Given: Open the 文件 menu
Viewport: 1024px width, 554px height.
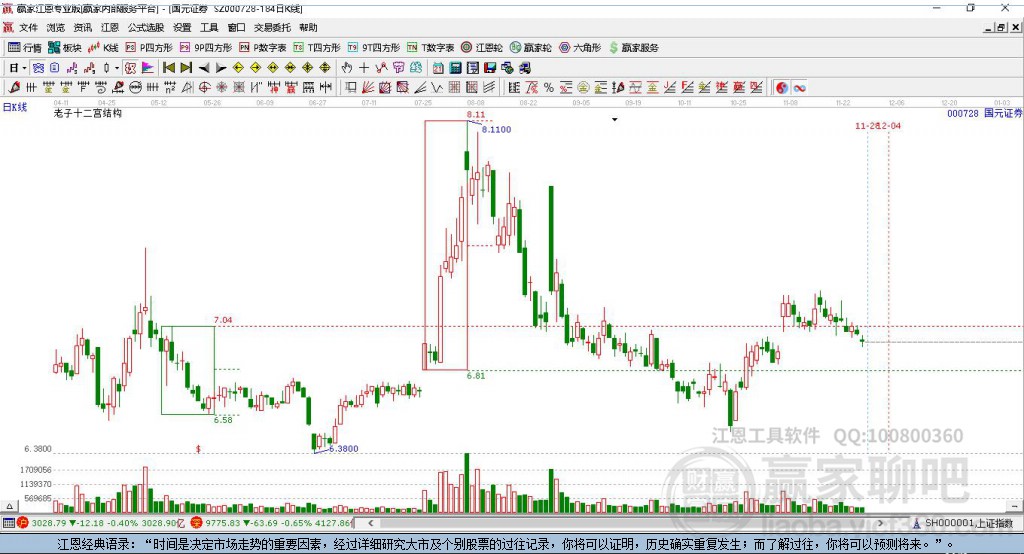Looking at the screenshot, I should 28,27.
